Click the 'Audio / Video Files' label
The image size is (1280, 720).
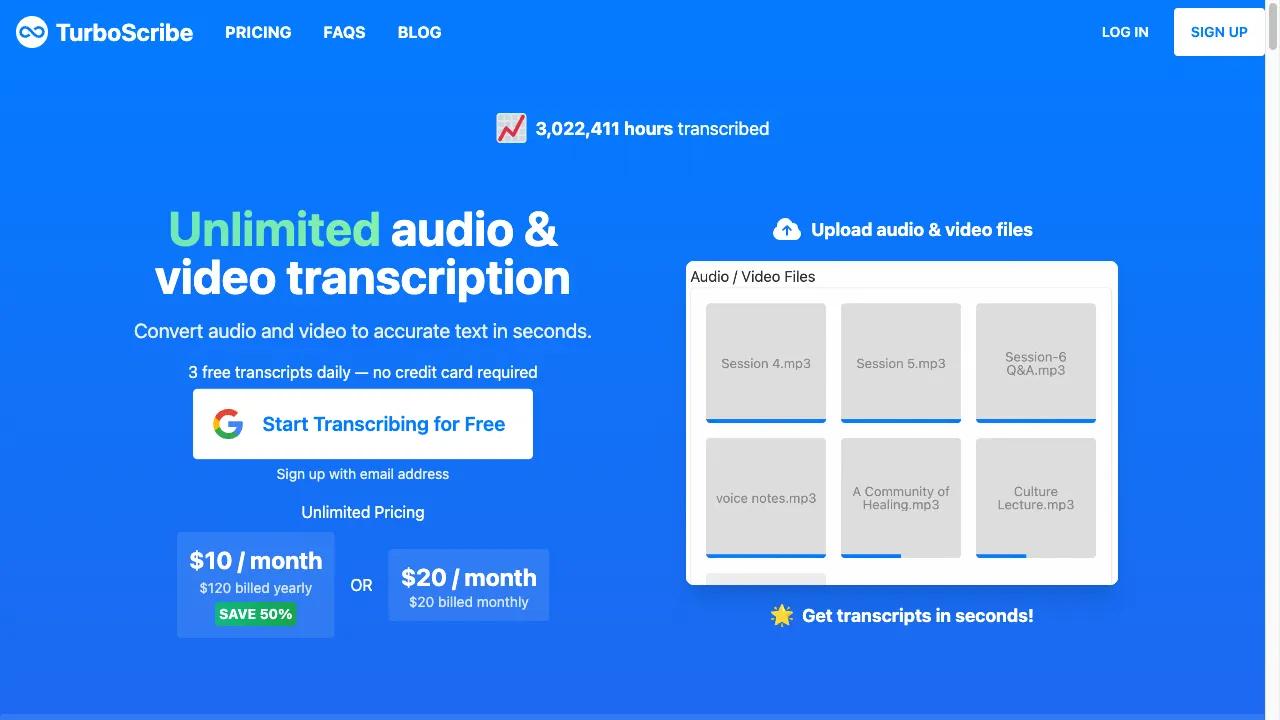(753, 276)
